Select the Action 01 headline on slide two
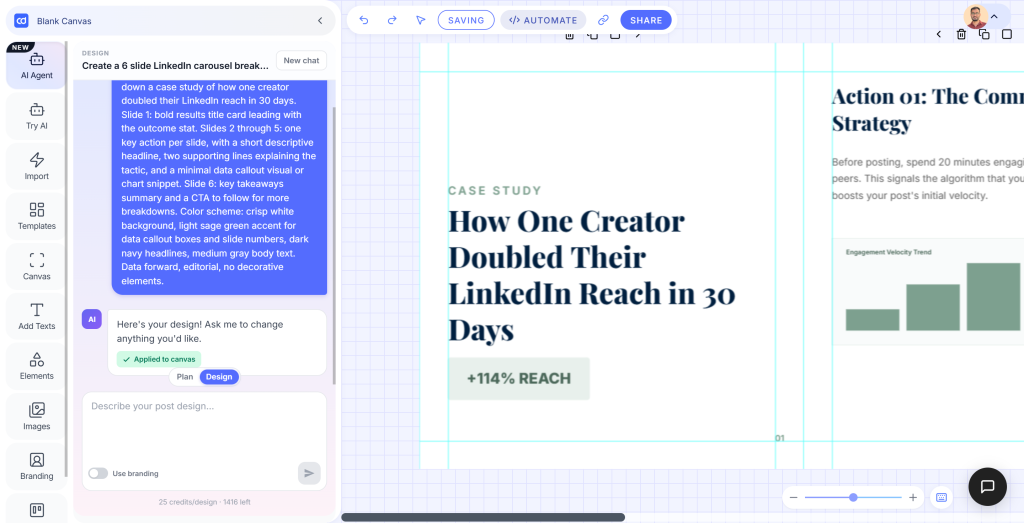The image size is (1024, 523). pos(927,109)
